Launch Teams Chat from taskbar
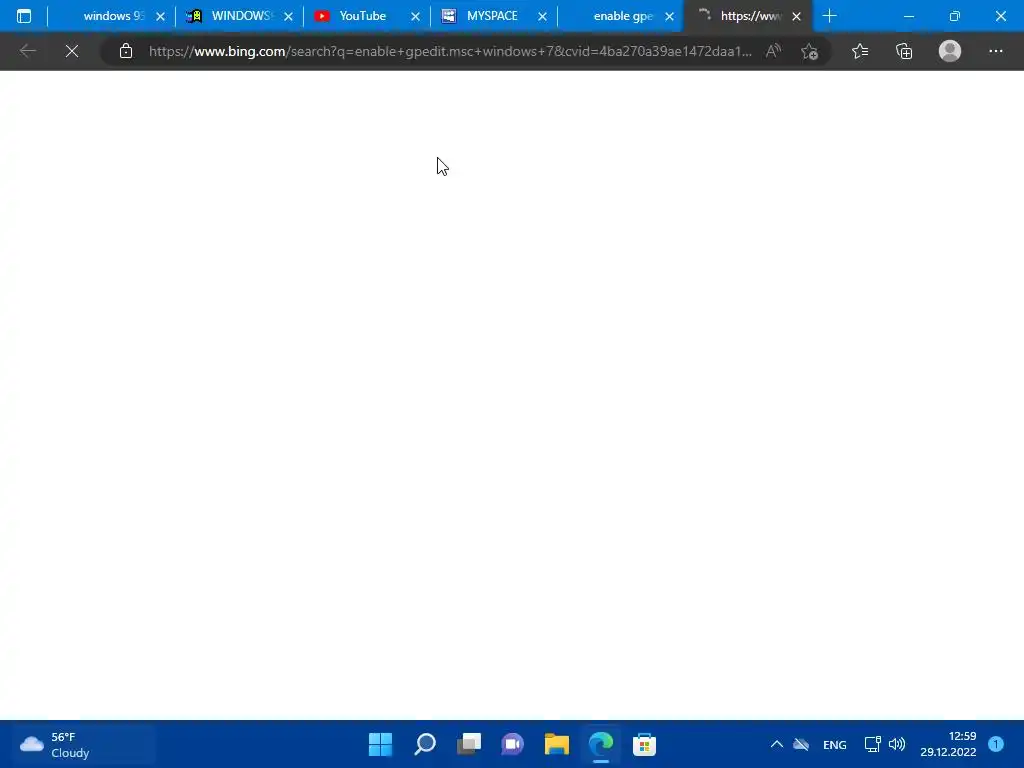The height and width of the screenshot is (768, 1024). click(513, 744)
